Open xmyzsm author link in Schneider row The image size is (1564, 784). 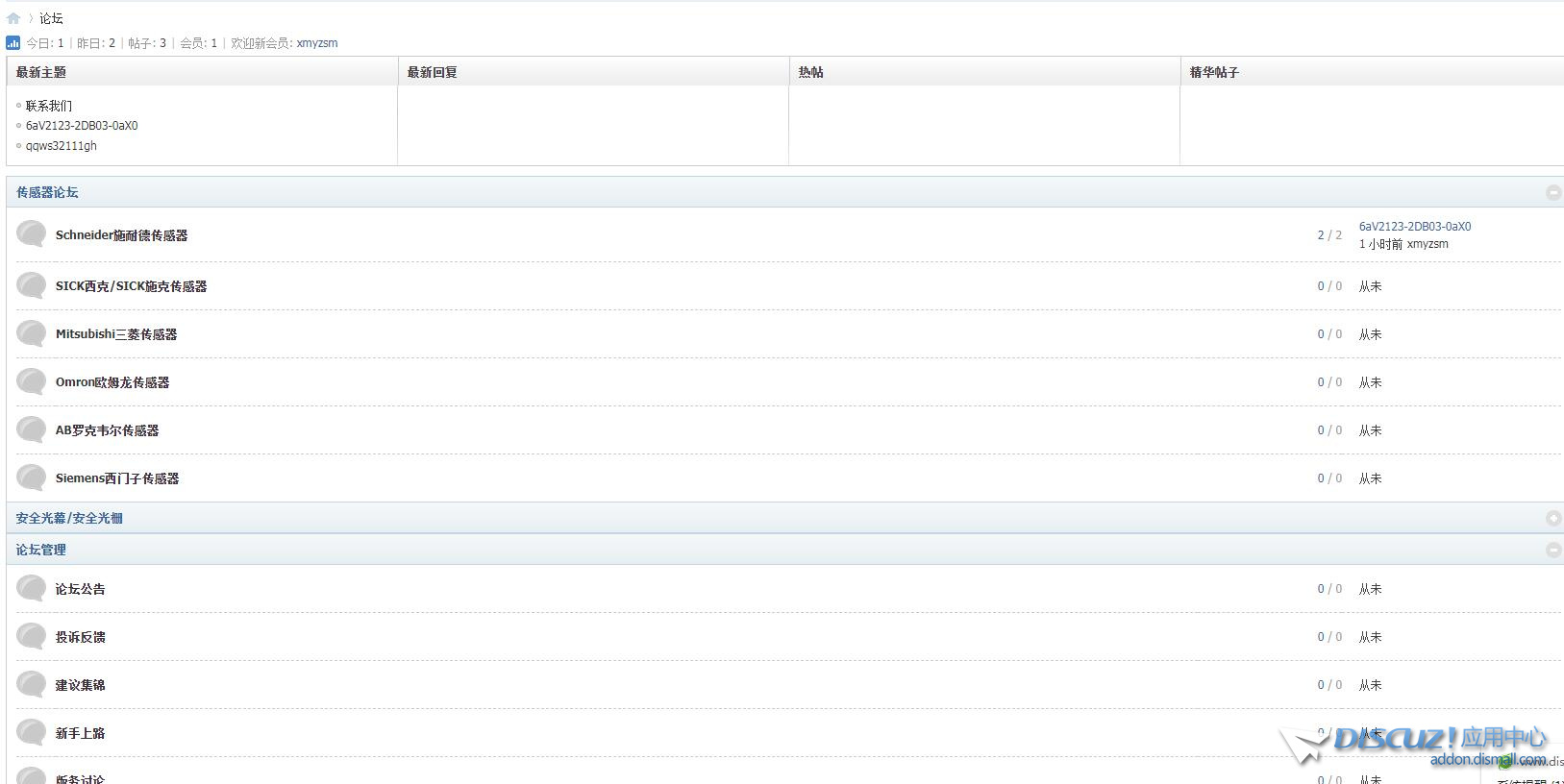coord(1427,244)
